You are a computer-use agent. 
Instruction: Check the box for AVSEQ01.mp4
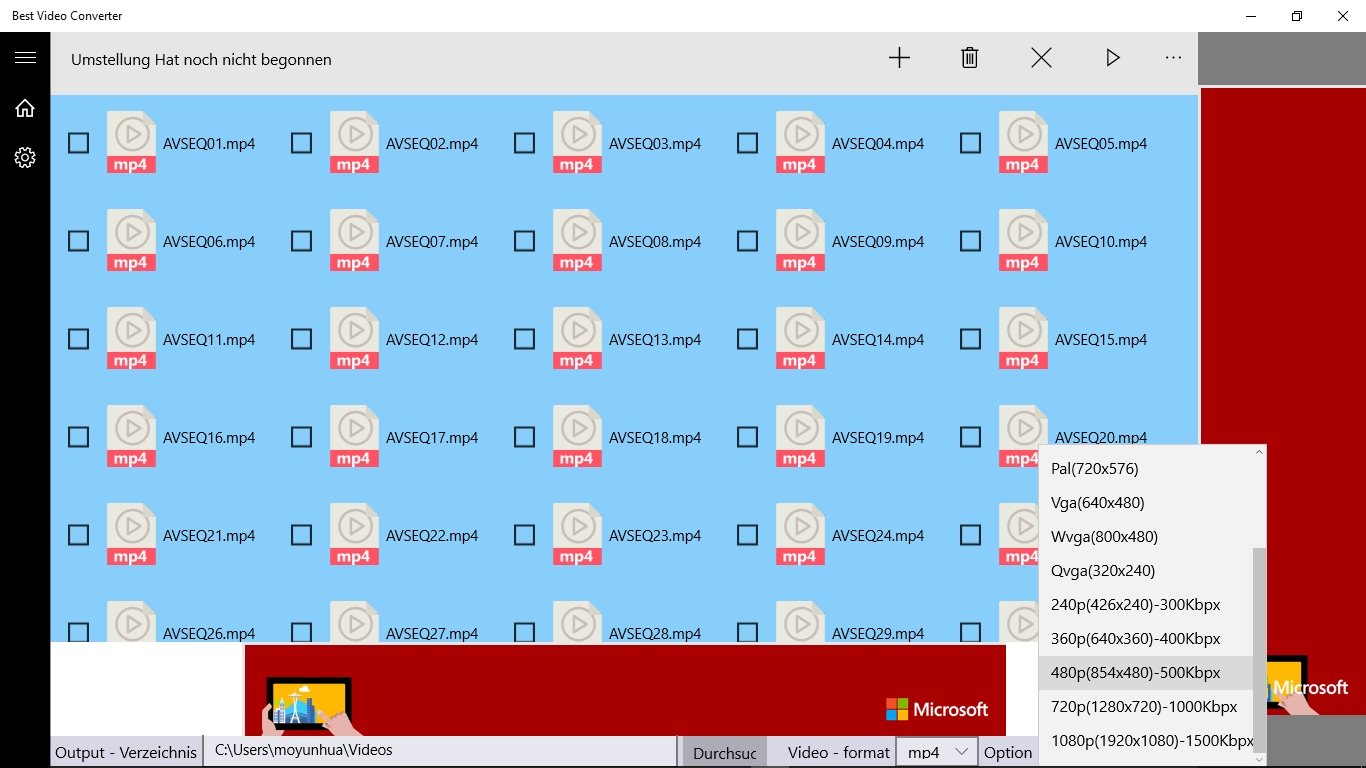tap(78, 143)
